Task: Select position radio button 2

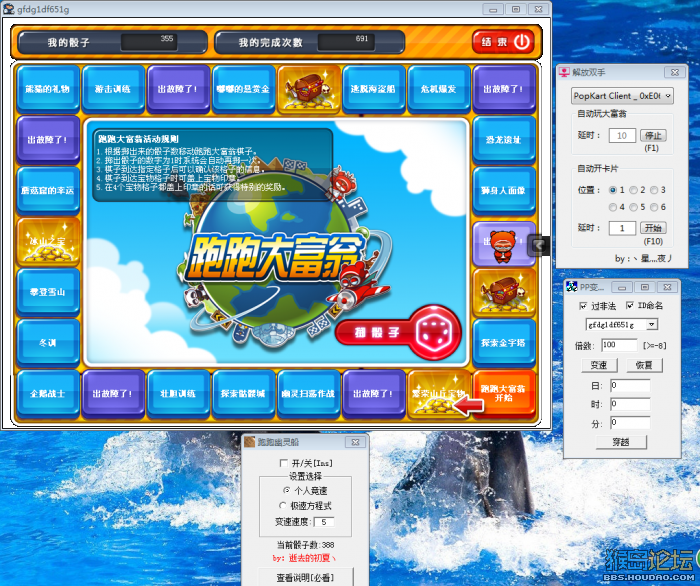Action: [633, 190]
